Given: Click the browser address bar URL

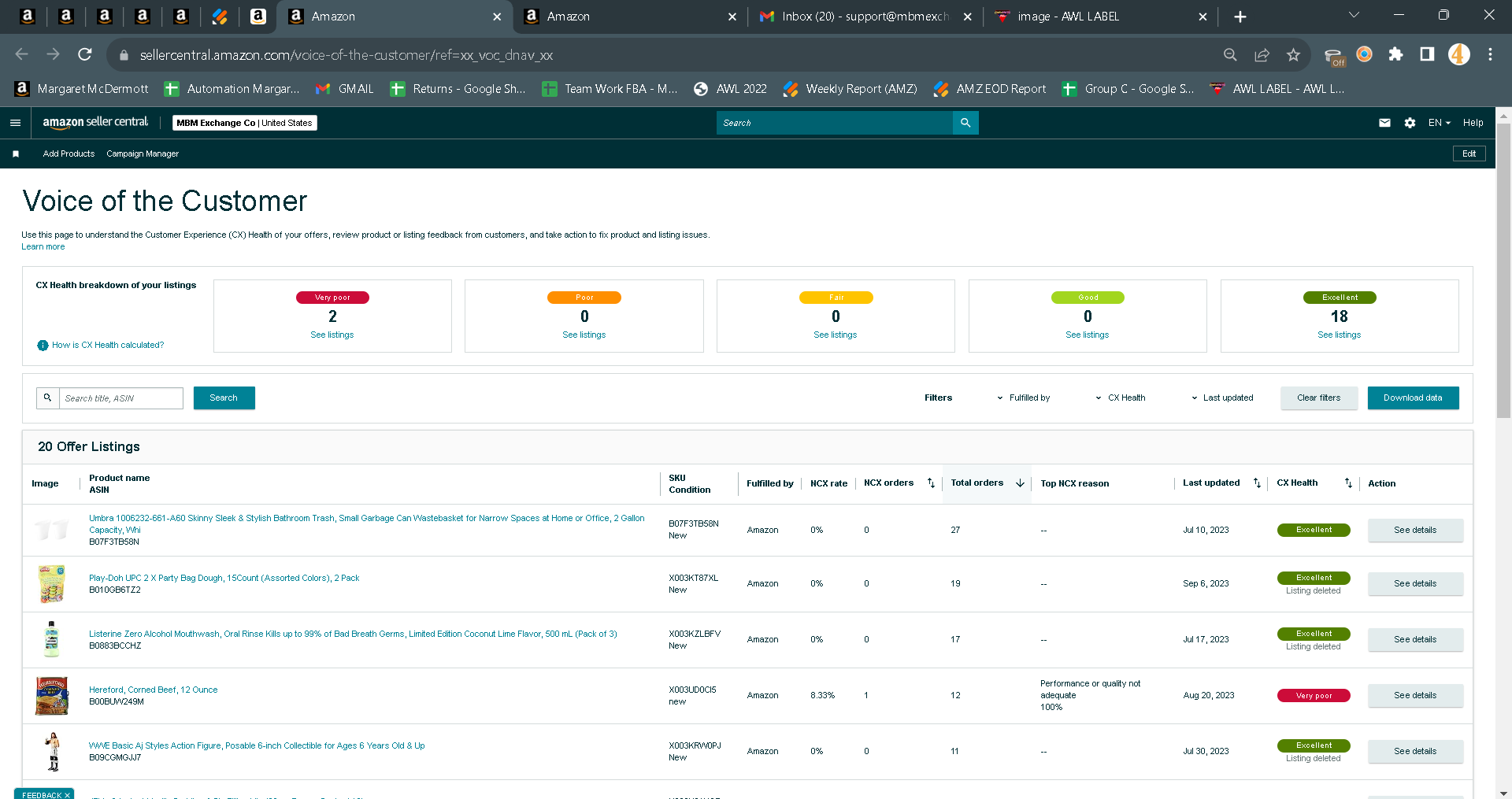Looking at the screenshot, I should 346,55.
